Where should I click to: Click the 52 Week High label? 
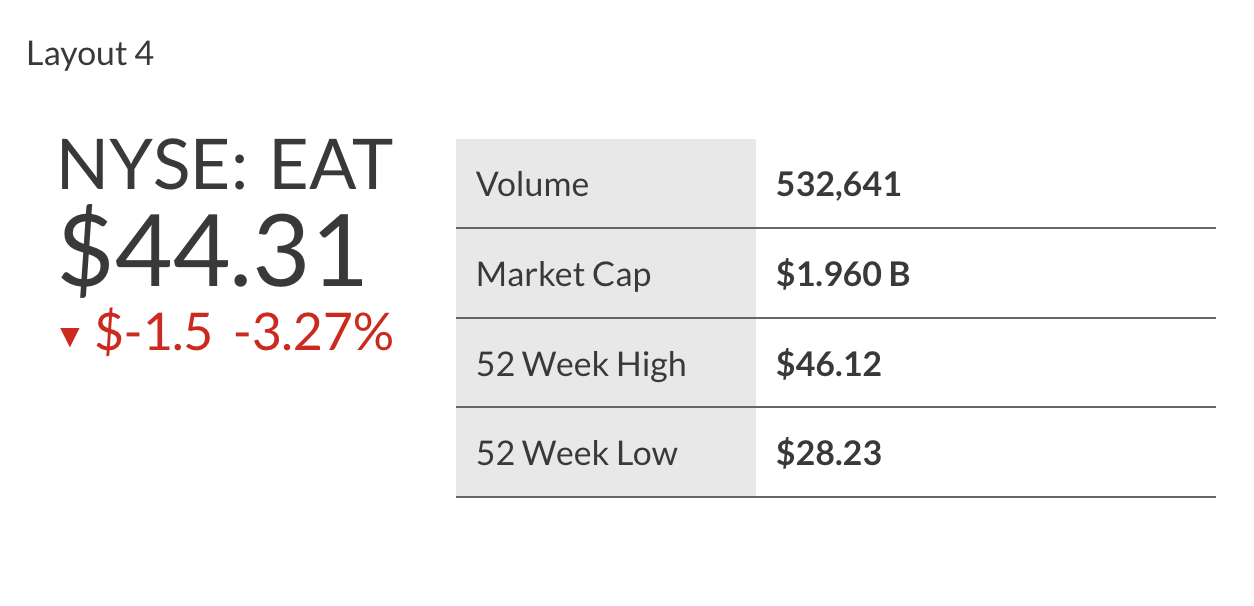point(581,364)
